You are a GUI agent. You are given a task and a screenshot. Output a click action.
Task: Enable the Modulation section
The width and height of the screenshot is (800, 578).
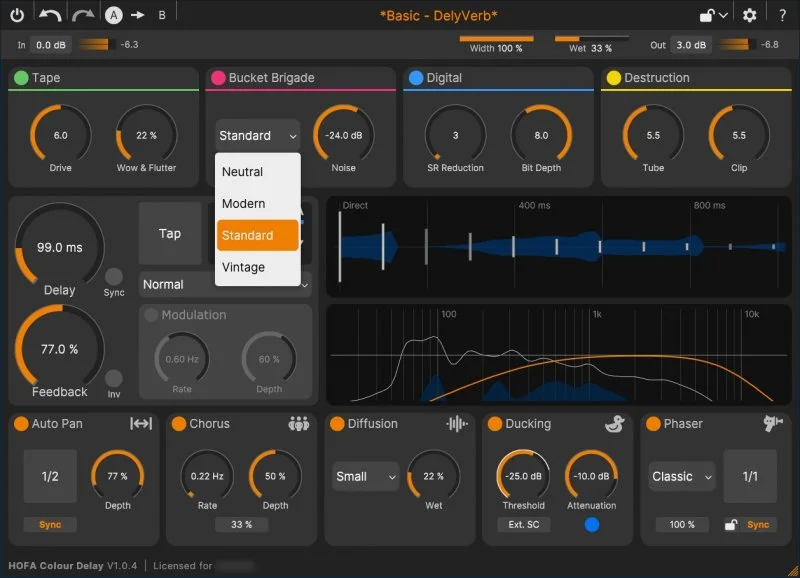[151, 315]
